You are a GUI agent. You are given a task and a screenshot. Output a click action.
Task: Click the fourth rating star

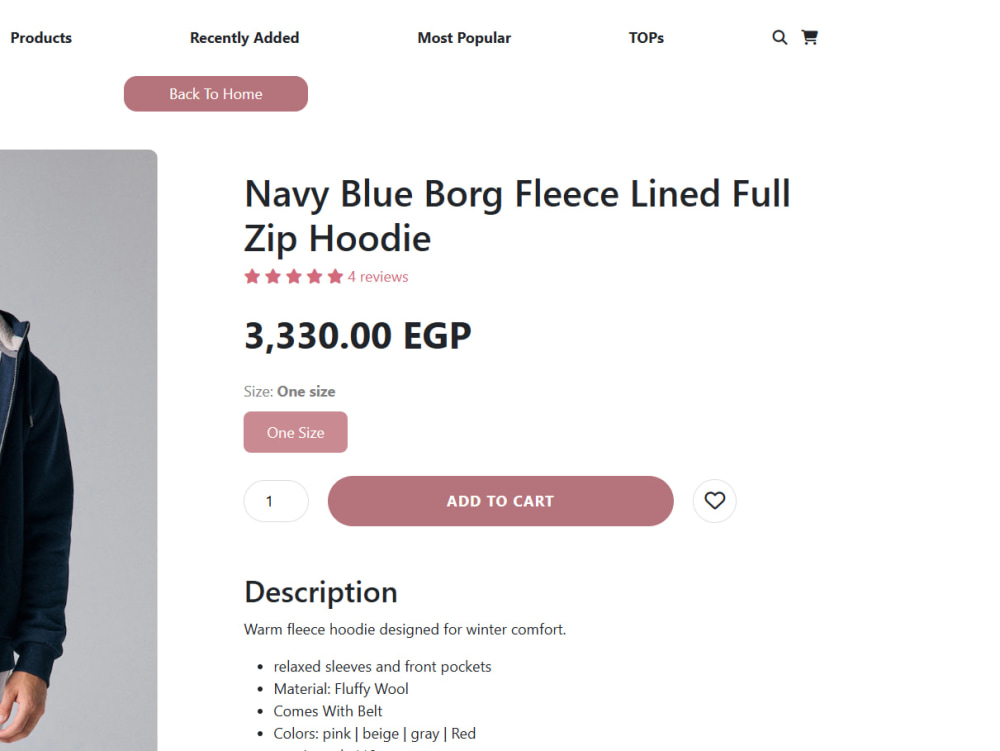[x=314, y=277]
